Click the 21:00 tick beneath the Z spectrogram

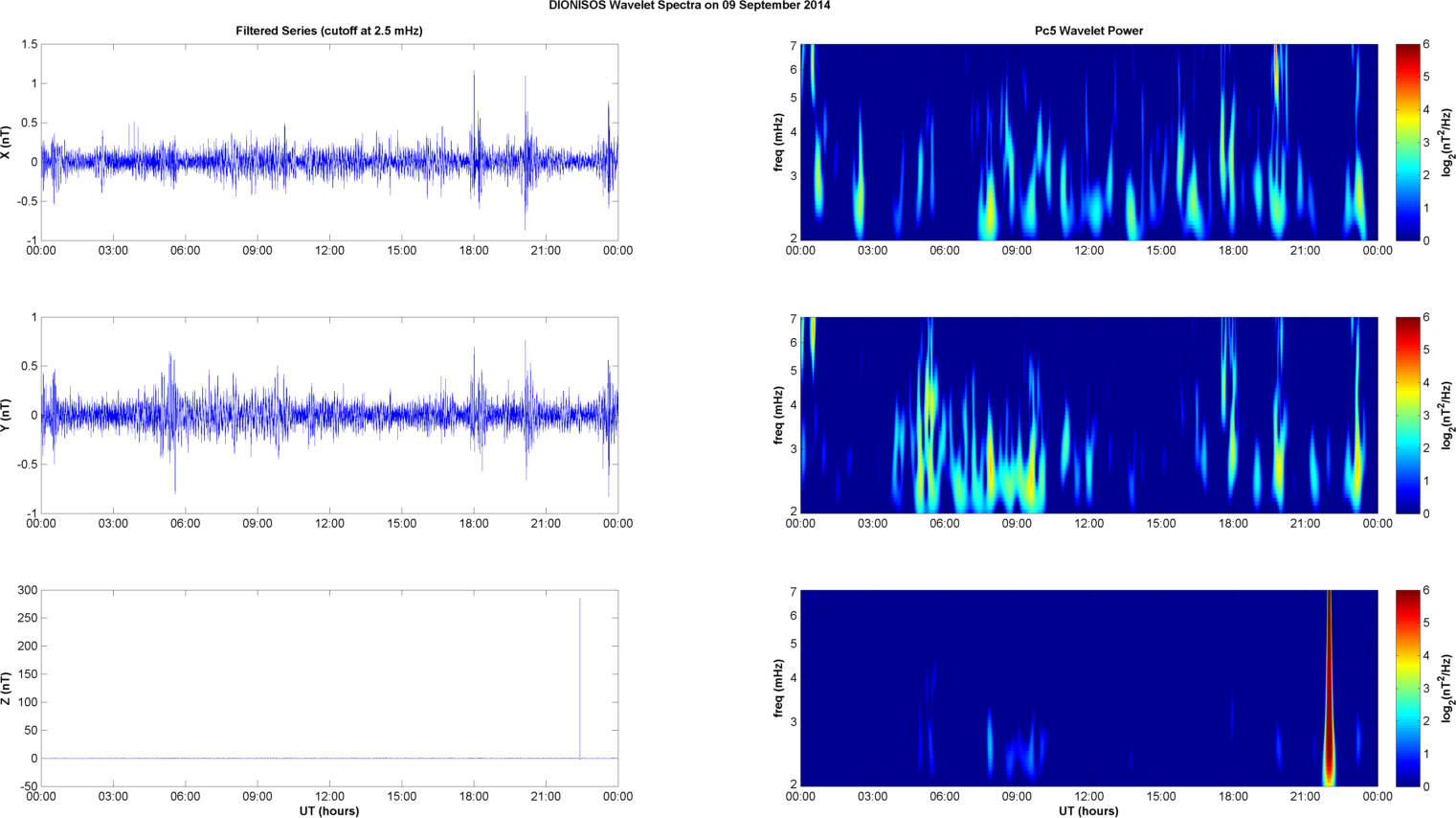(1306, 796)
